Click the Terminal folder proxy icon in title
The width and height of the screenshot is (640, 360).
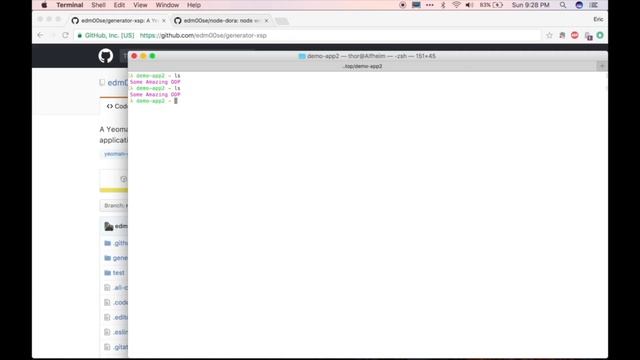[x=302, y=56]
